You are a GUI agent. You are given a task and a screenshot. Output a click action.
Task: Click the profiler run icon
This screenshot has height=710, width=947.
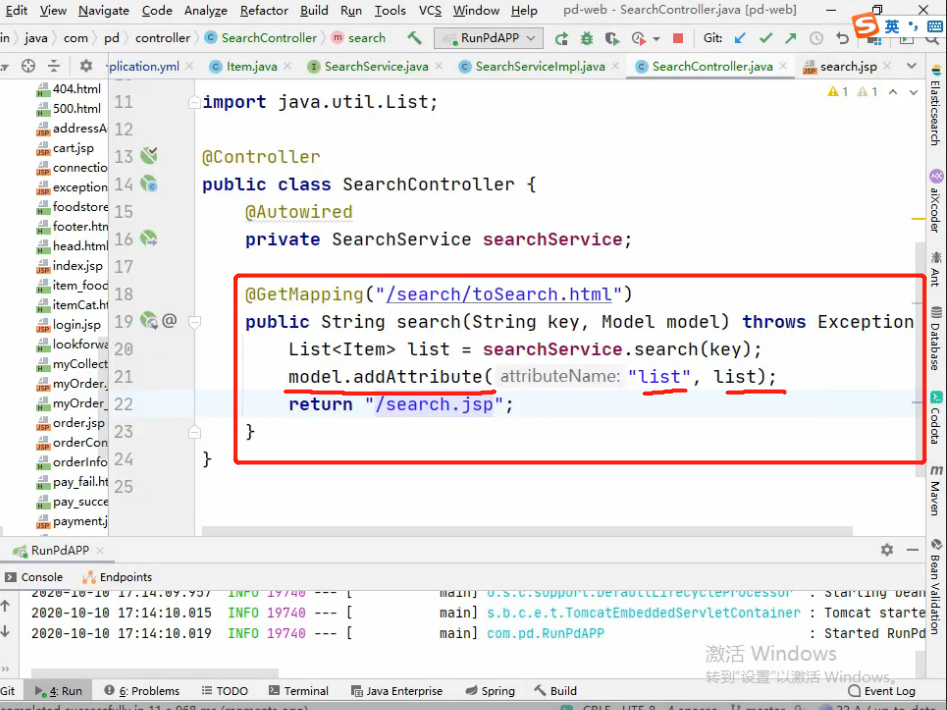pyautogui.click(x=638, y=38)
